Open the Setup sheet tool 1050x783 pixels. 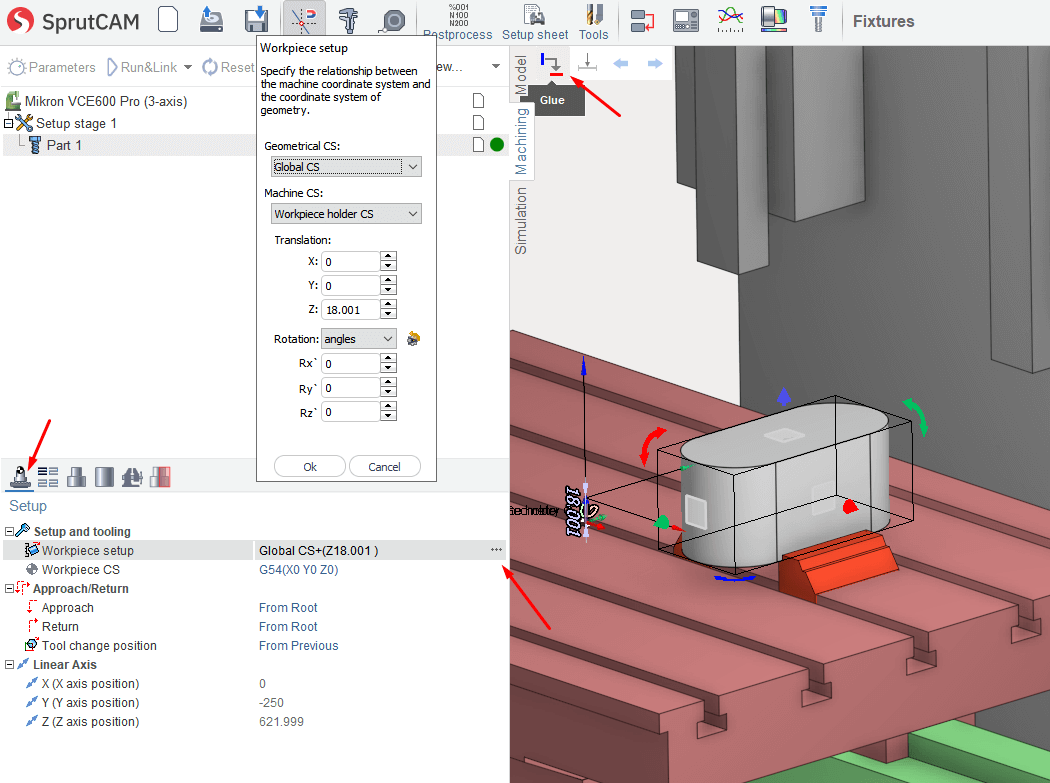point(535,21)
